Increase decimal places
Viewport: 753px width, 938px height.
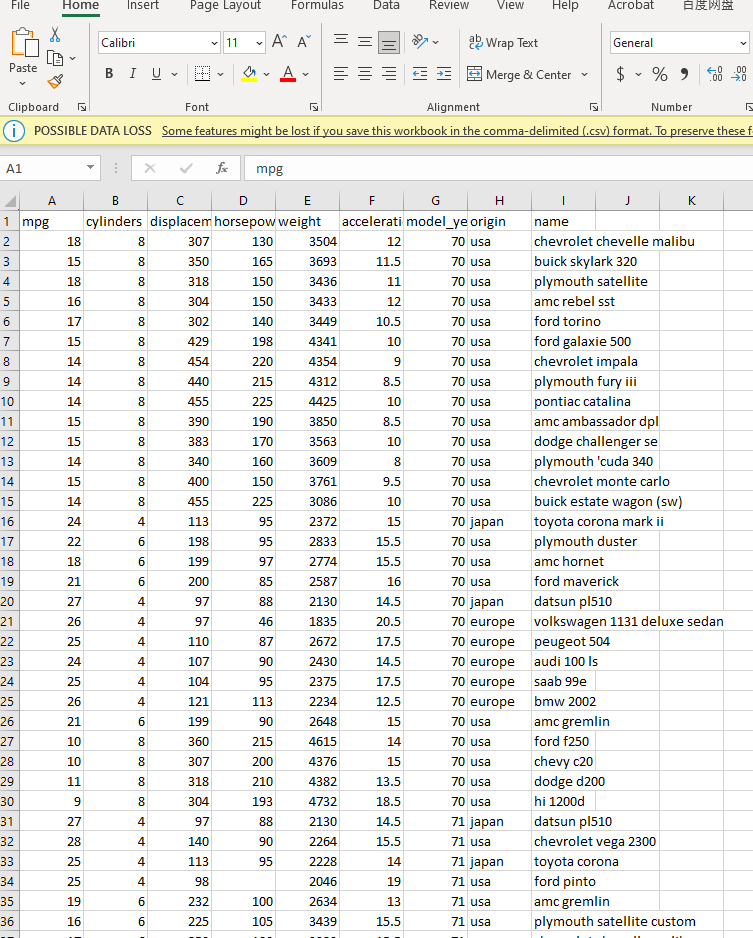[x=715, y=74]
